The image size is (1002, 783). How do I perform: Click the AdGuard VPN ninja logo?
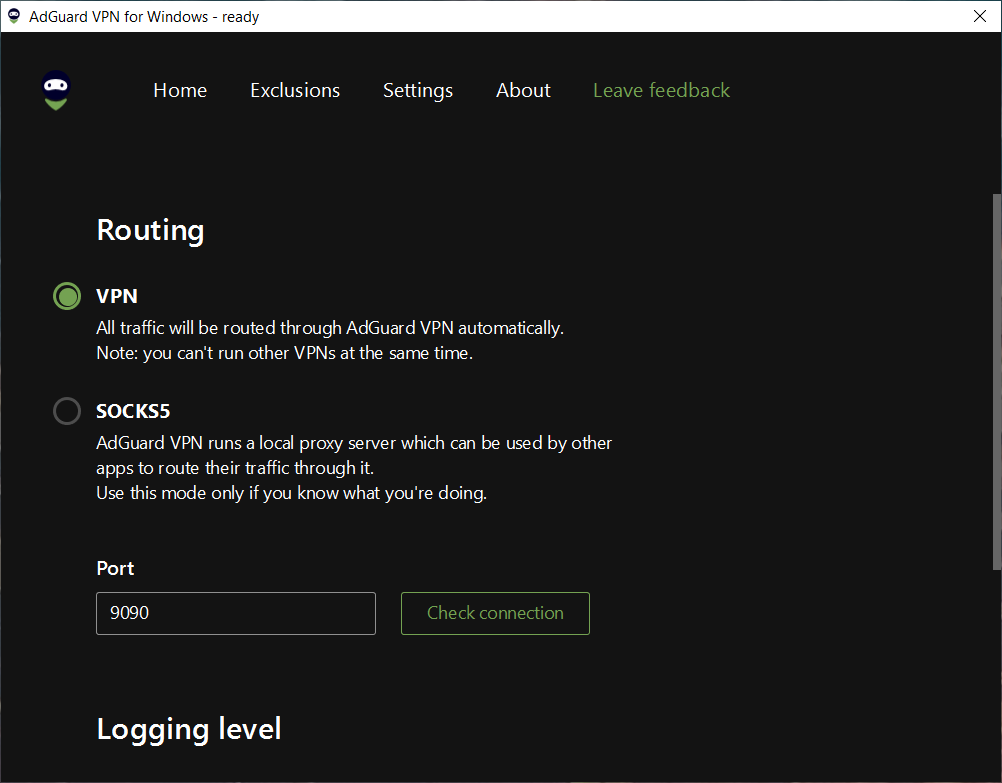point(56,90)
